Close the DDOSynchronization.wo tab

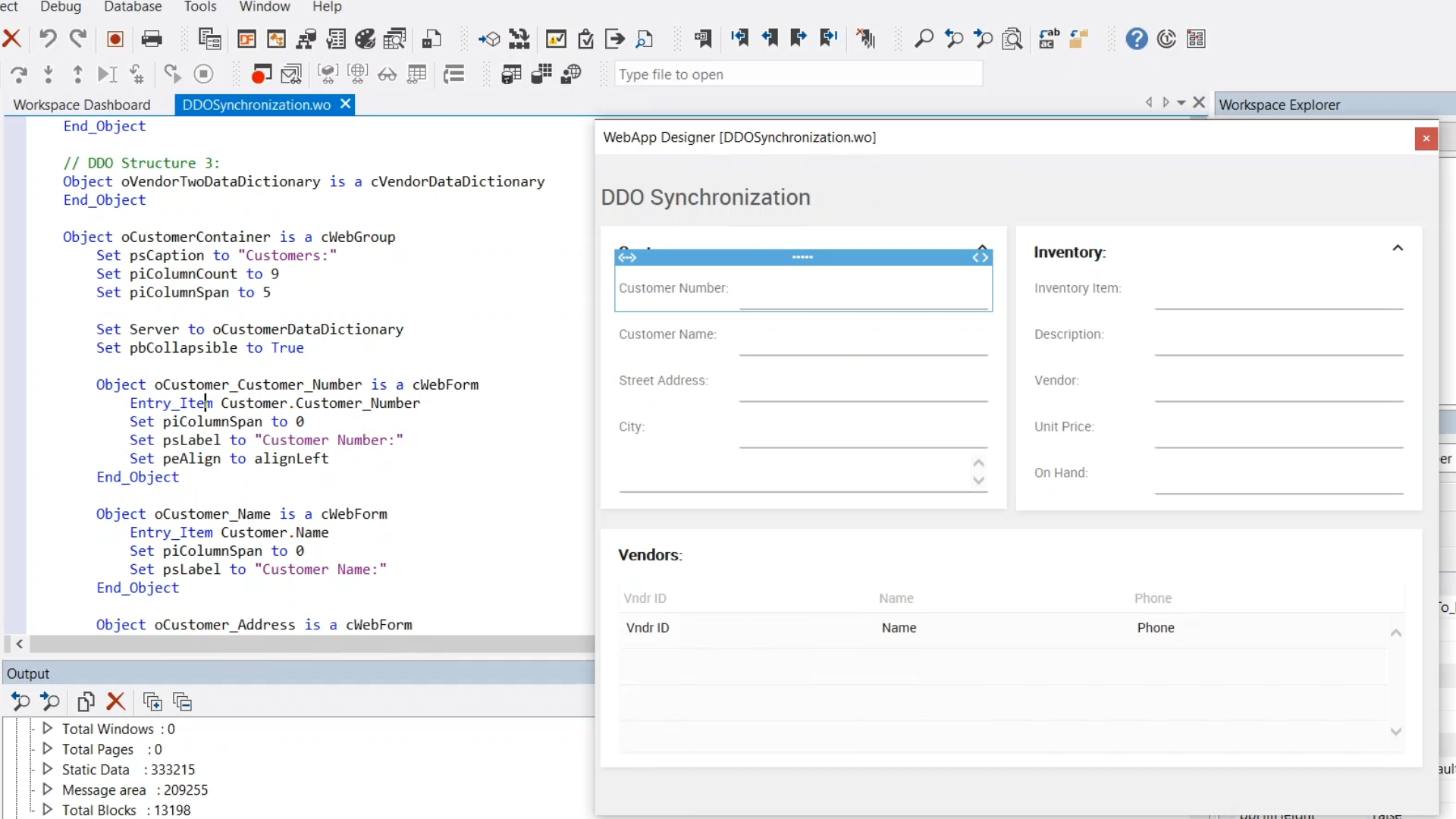tap(345, 104)
